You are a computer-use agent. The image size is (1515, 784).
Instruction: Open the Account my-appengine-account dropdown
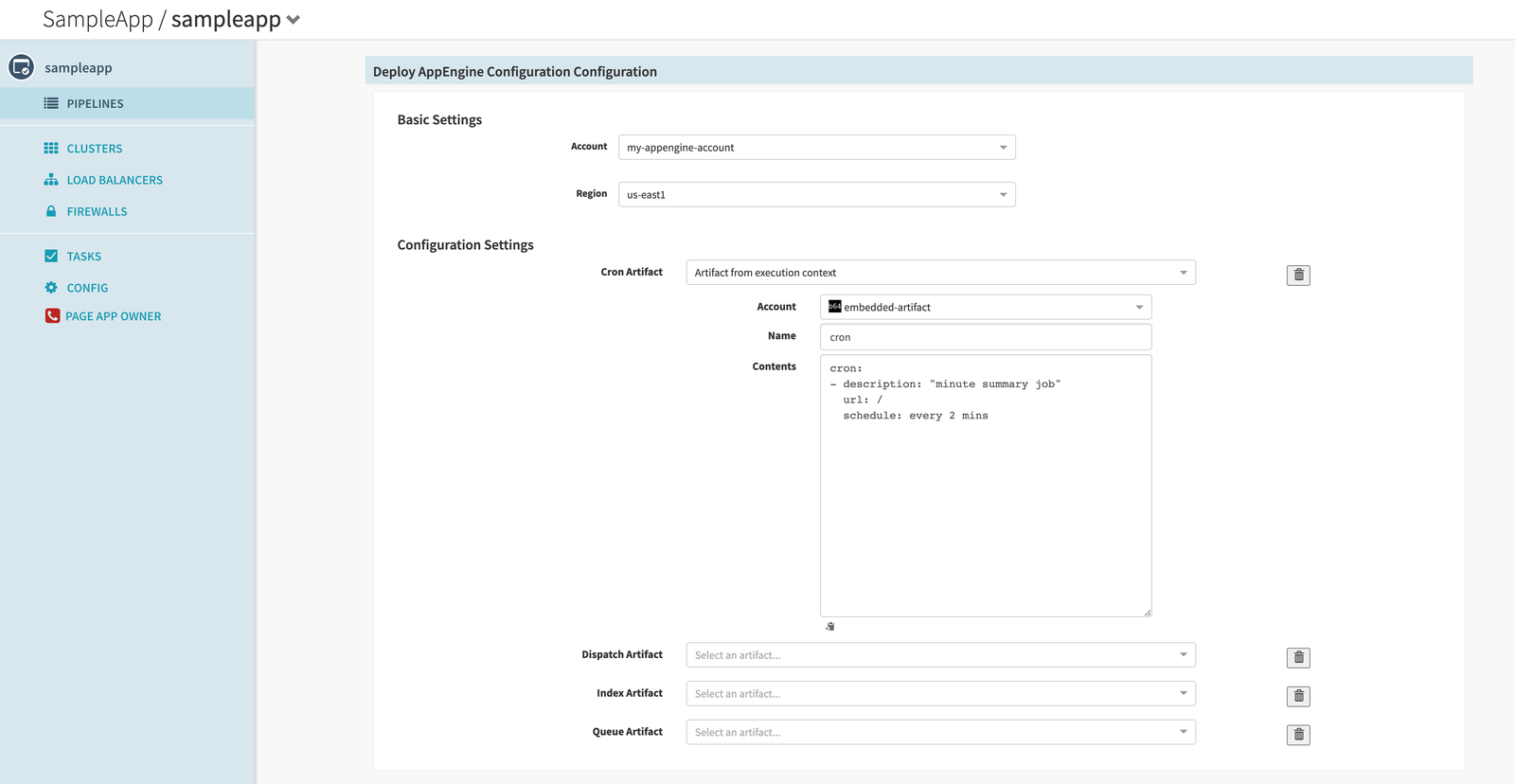click(x=816, y=148)
